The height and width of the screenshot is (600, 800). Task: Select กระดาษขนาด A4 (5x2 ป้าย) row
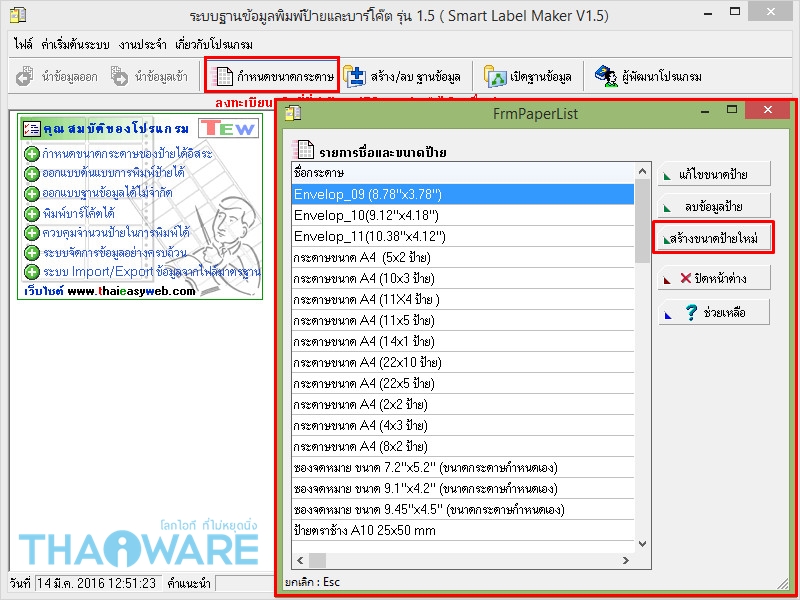coord(463,257)
